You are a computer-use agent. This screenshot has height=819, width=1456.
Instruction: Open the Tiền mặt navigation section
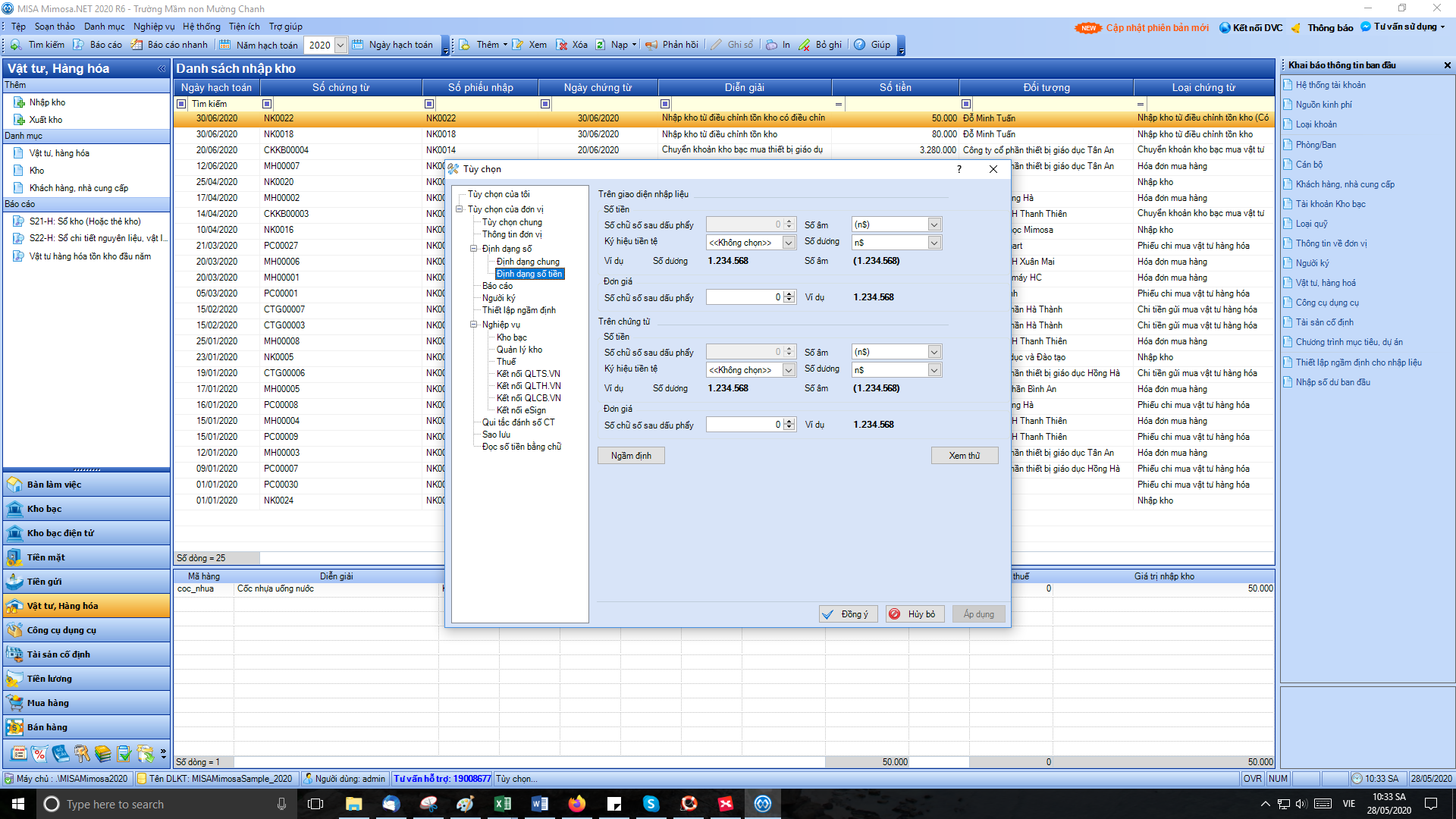(86, 557)
